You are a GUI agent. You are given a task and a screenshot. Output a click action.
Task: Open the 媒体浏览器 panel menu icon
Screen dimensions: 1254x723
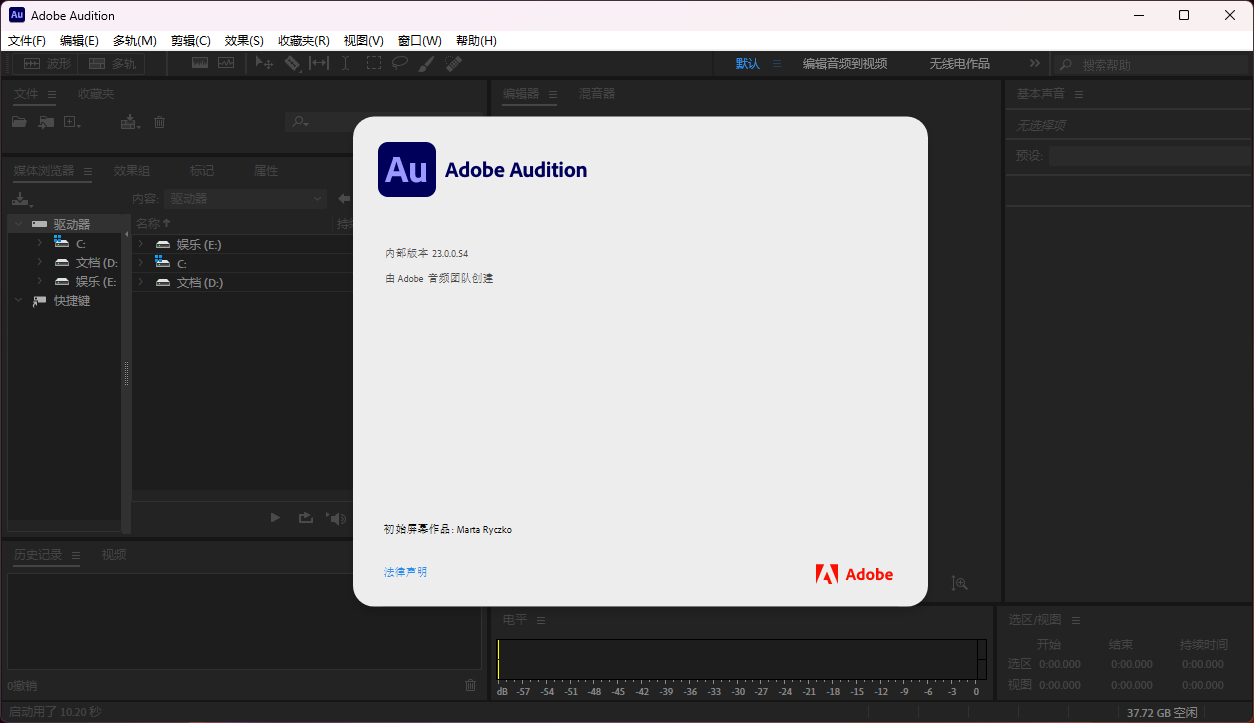[88, 171]
